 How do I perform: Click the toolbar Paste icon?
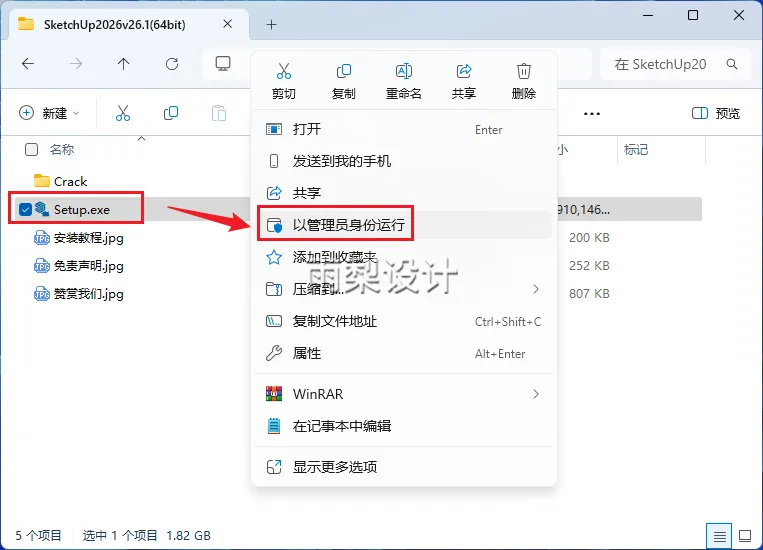pyautogui.click(x=218, y=113)
